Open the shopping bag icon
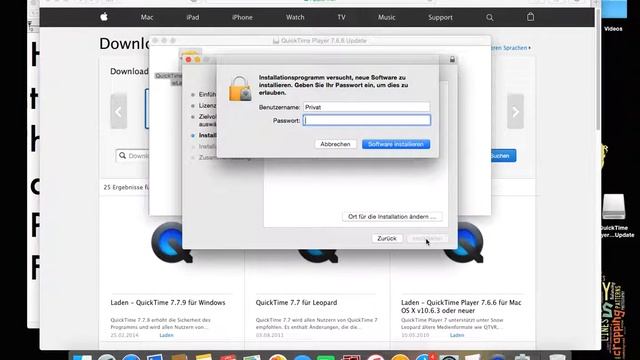 (530, 17)
